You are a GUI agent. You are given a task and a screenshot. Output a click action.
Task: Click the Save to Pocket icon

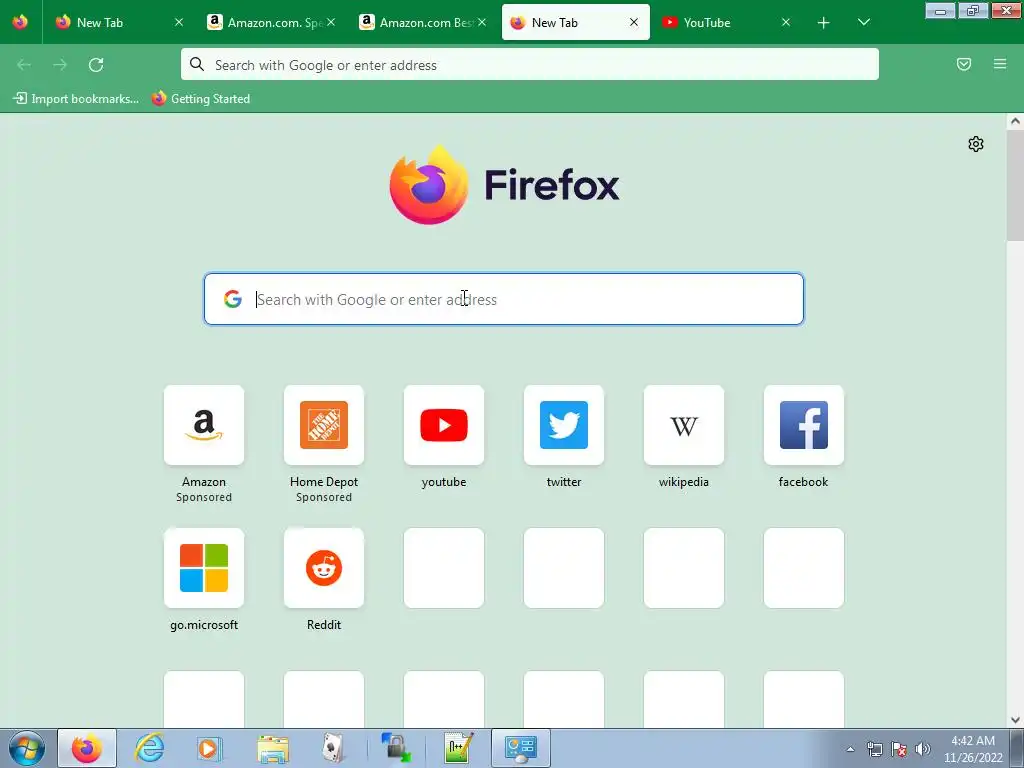pos(964,64)
